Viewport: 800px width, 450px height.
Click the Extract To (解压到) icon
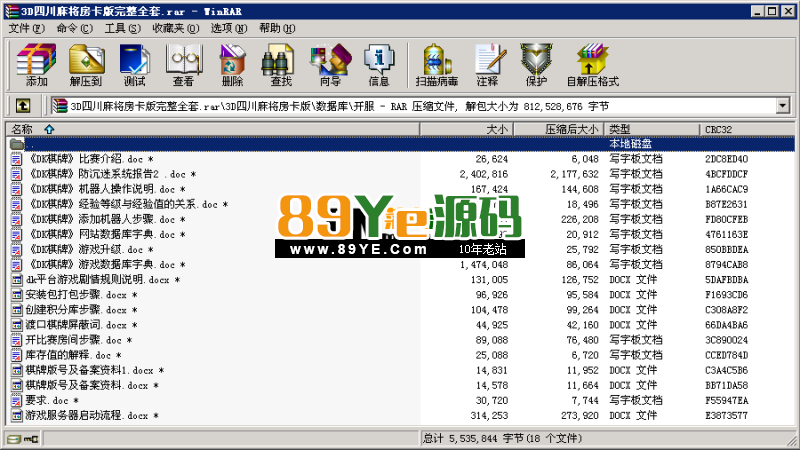point(86,65)
